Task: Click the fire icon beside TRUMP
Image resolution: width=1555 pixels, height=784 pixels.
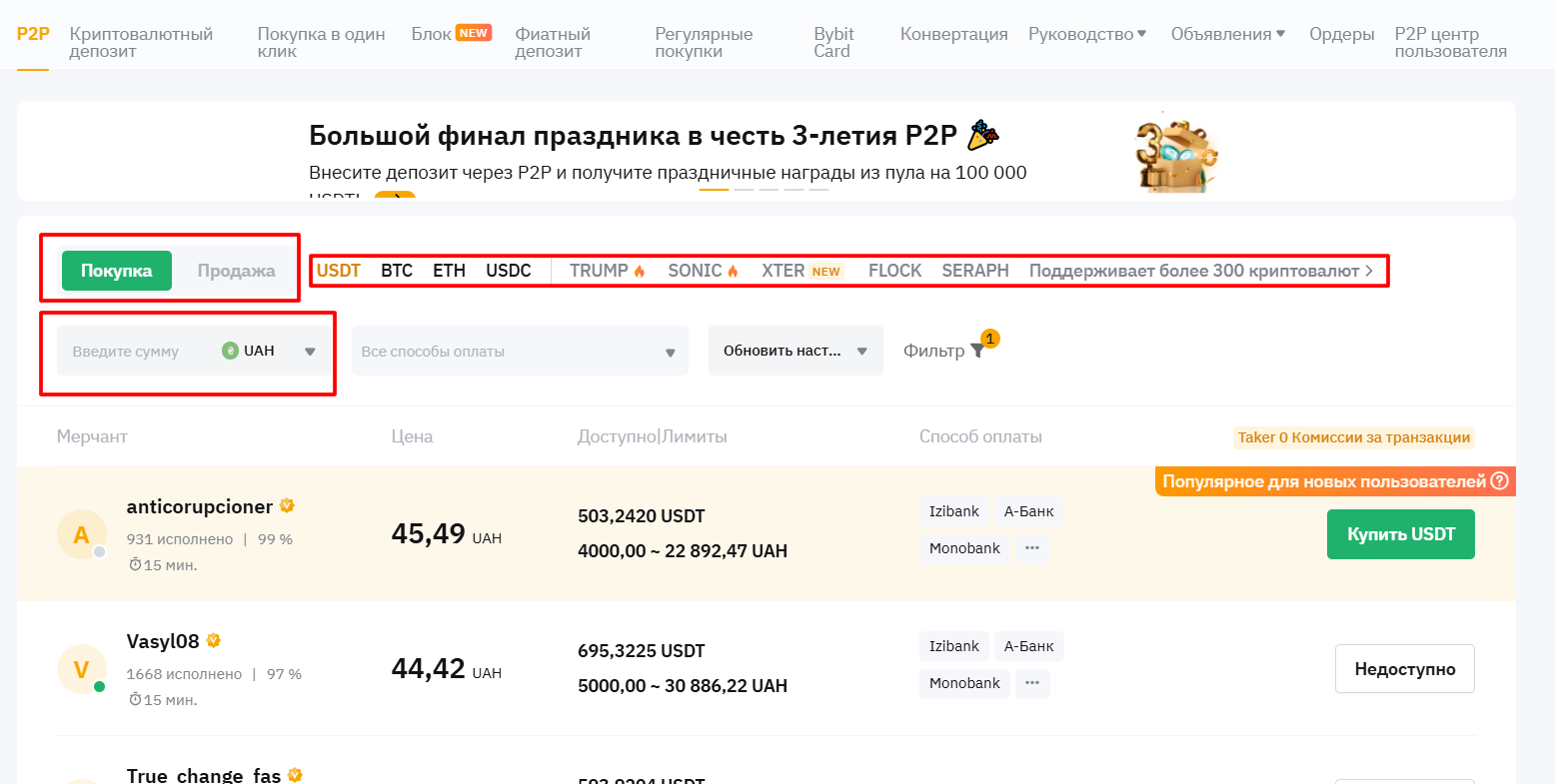Action: pos(640,272)
